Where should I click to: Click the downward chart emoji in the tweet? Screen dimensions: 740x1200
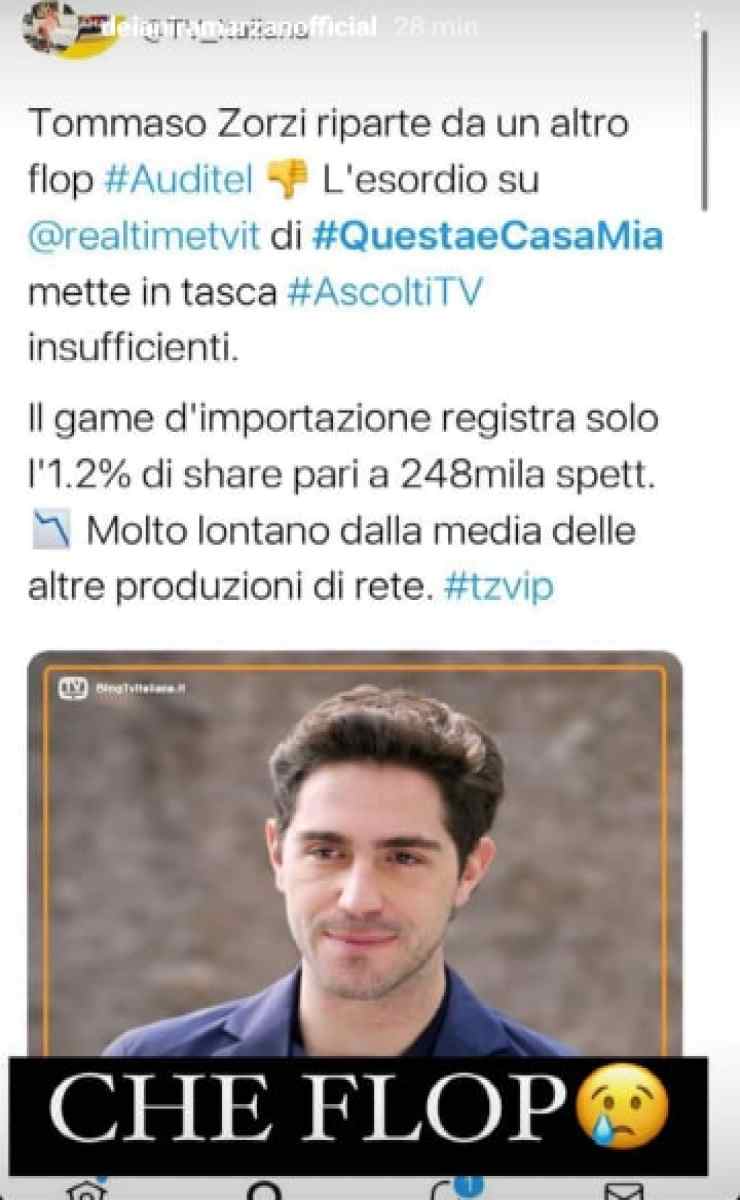pyautogui.click(x=51, y=533)
